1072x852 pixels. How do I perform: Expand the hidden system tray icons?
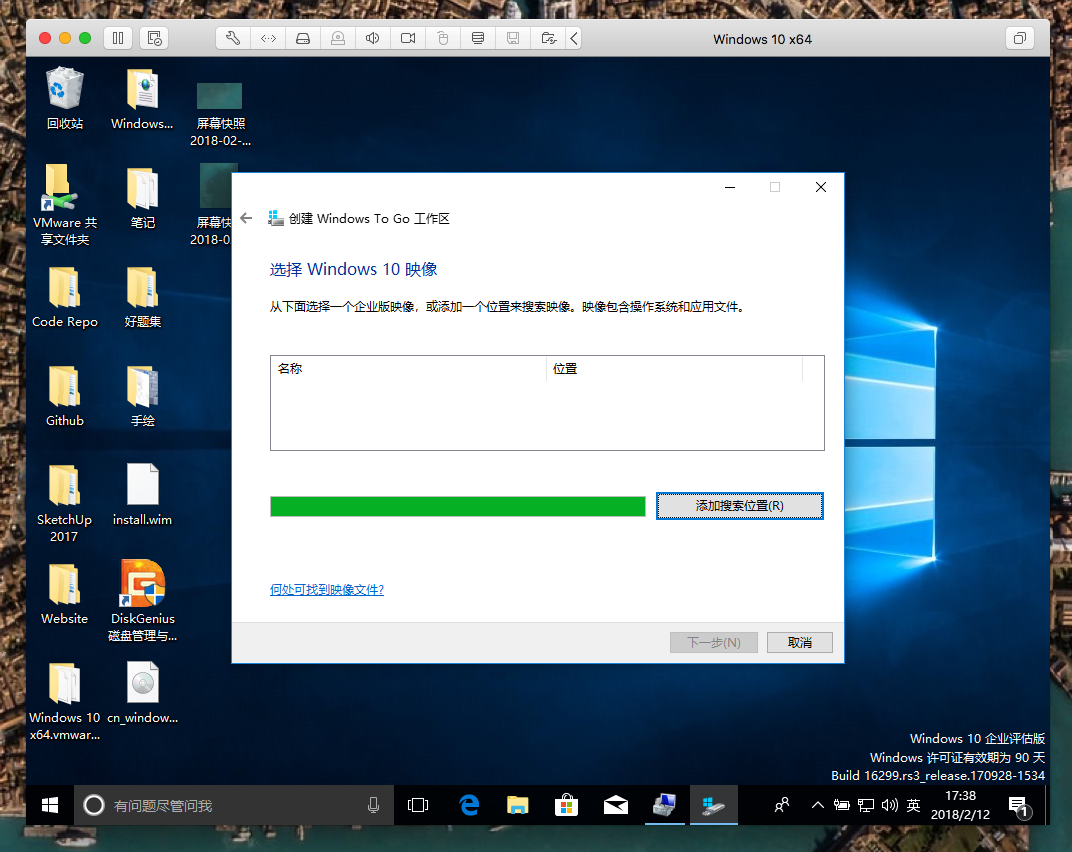(817, 805)
